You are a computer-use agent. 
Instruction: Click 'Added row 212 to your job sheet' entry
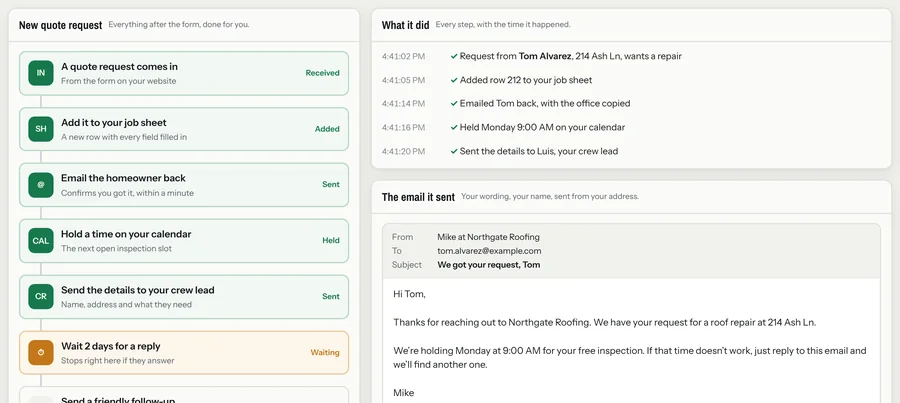click(526, 80)
